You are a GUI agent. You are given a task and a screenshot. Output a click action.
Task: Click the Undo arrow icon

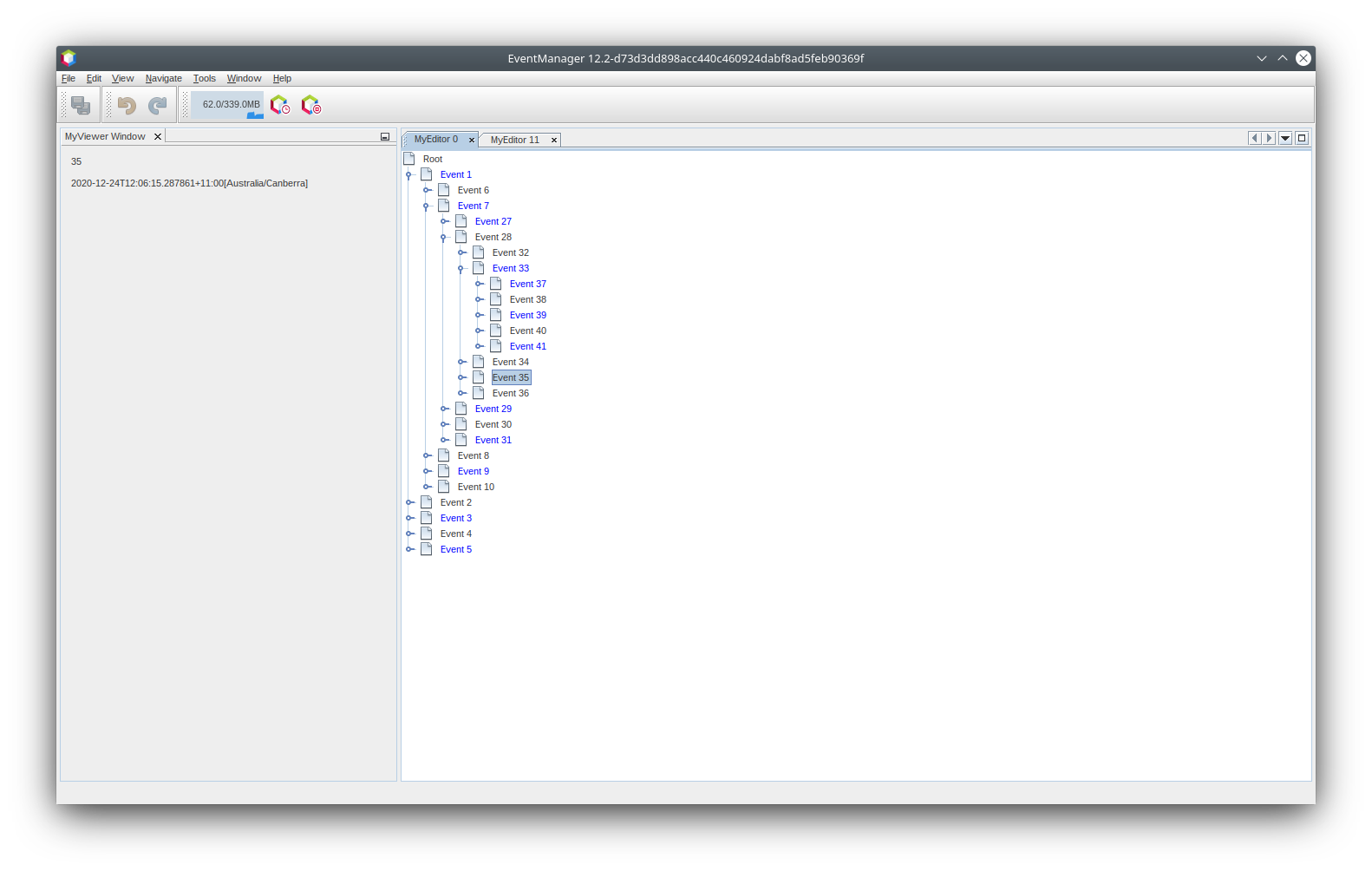tap(127, 105)
